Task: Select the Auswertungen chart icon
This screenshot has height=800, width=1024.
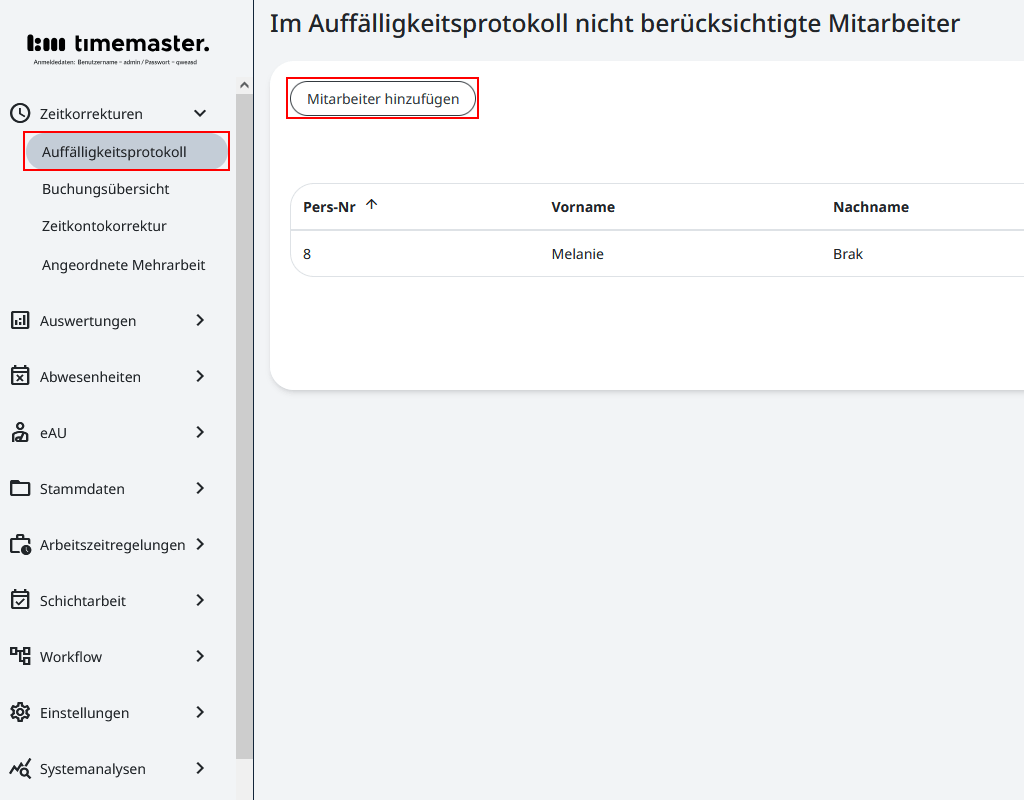Action: pyautogui.click(x=18, y=320)
